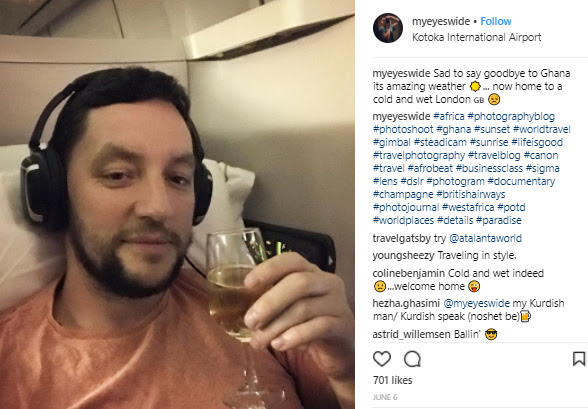This screenshot has width=588, height=409.
Task: Open the comment bubble icon
Action: [412, 359]
